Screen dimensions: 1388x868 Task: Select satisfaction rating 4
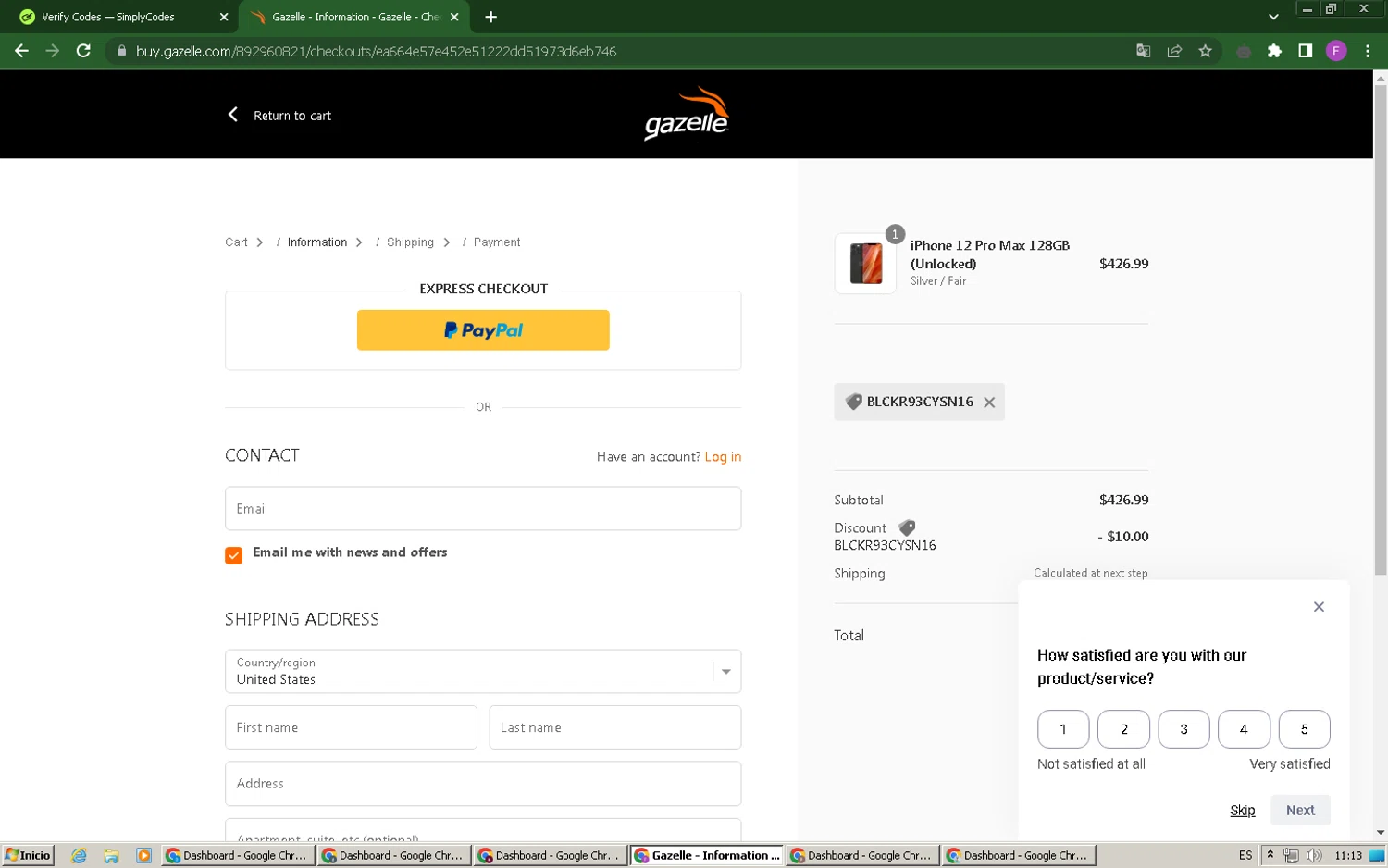coord(1244,729)
